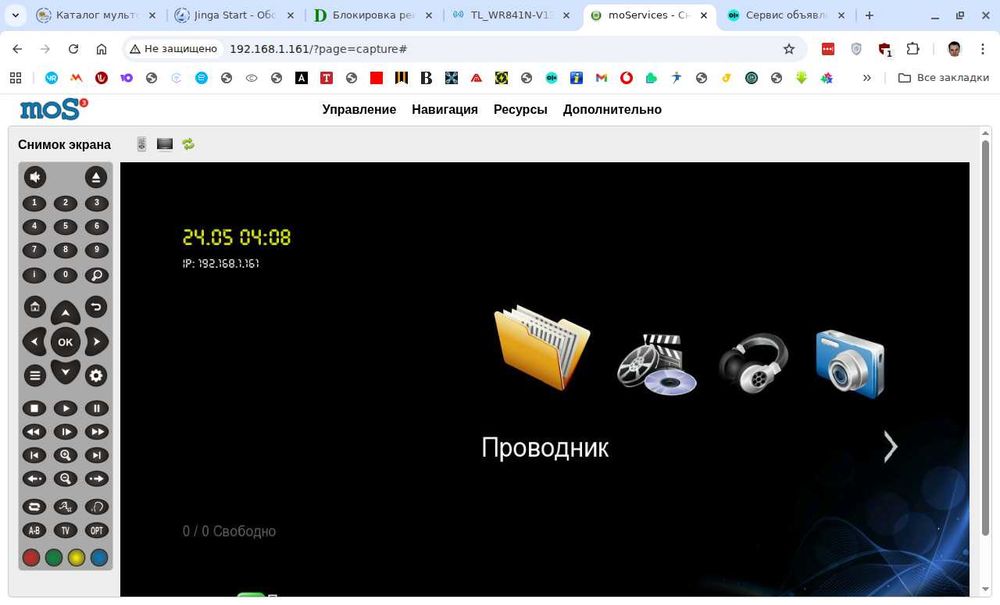Toggle the screen display icon in header
This screenshot has height=605, width=1000.
165,145
